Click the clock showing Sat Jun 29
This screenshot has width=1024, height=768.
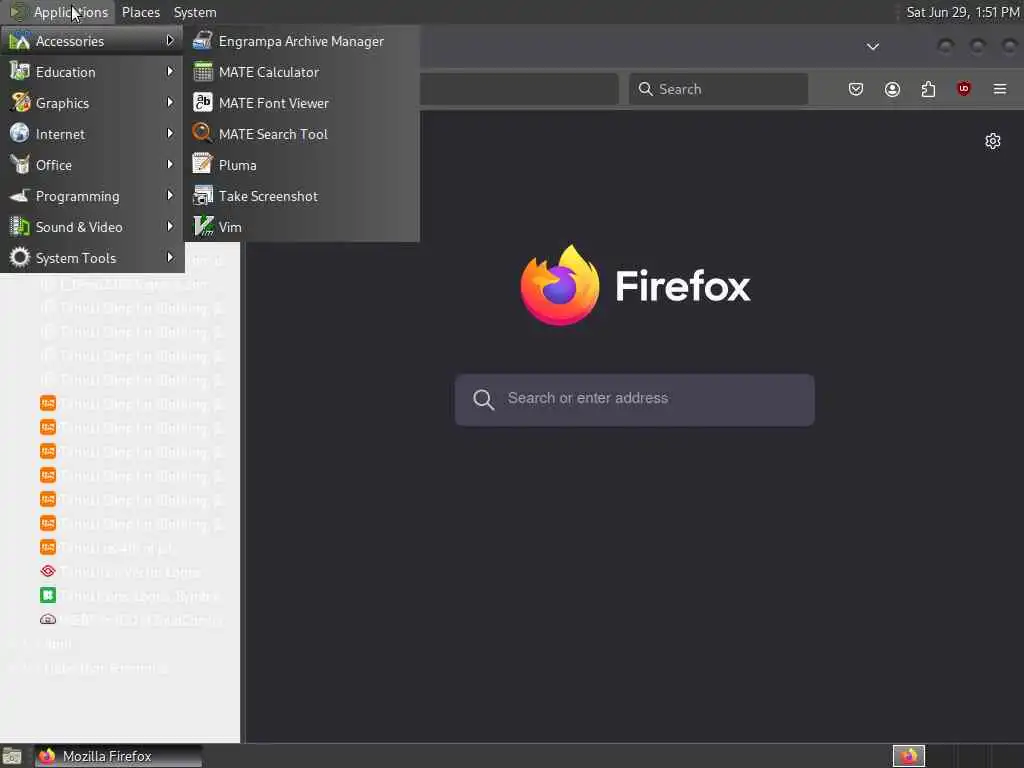click(x=963, y=12)
